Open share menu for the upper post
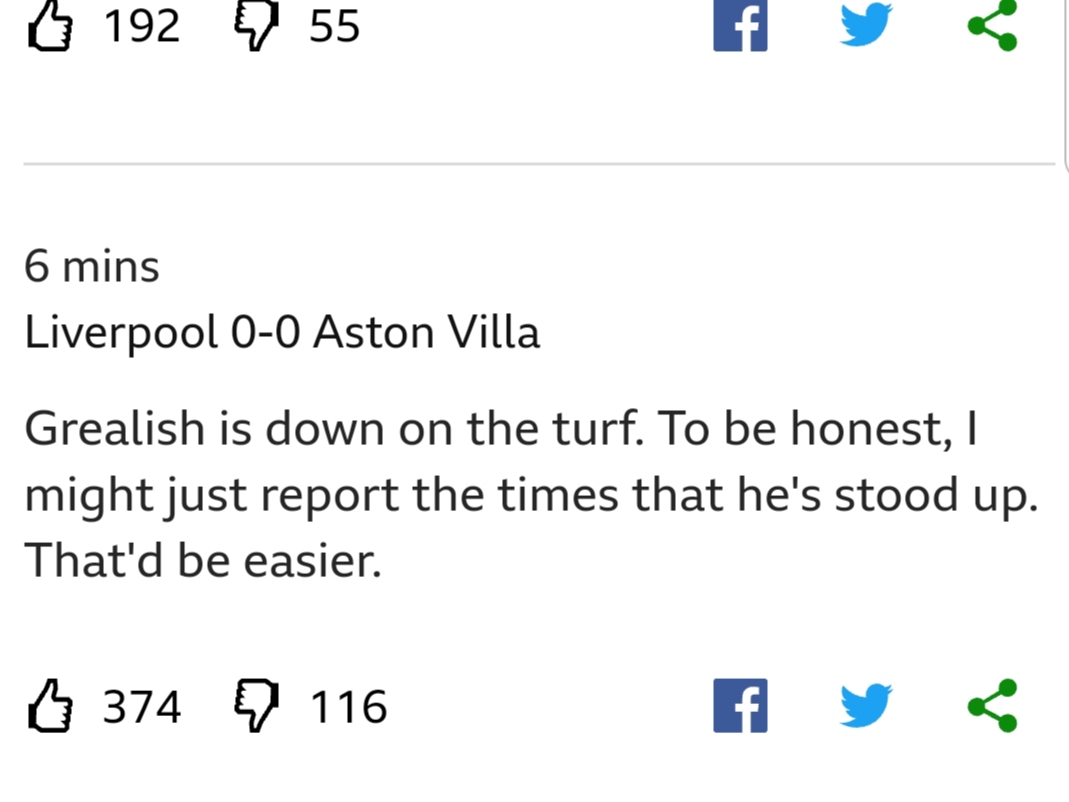Screen dimensions: 1069x802 pyautogui.click(x=993, y=26)
